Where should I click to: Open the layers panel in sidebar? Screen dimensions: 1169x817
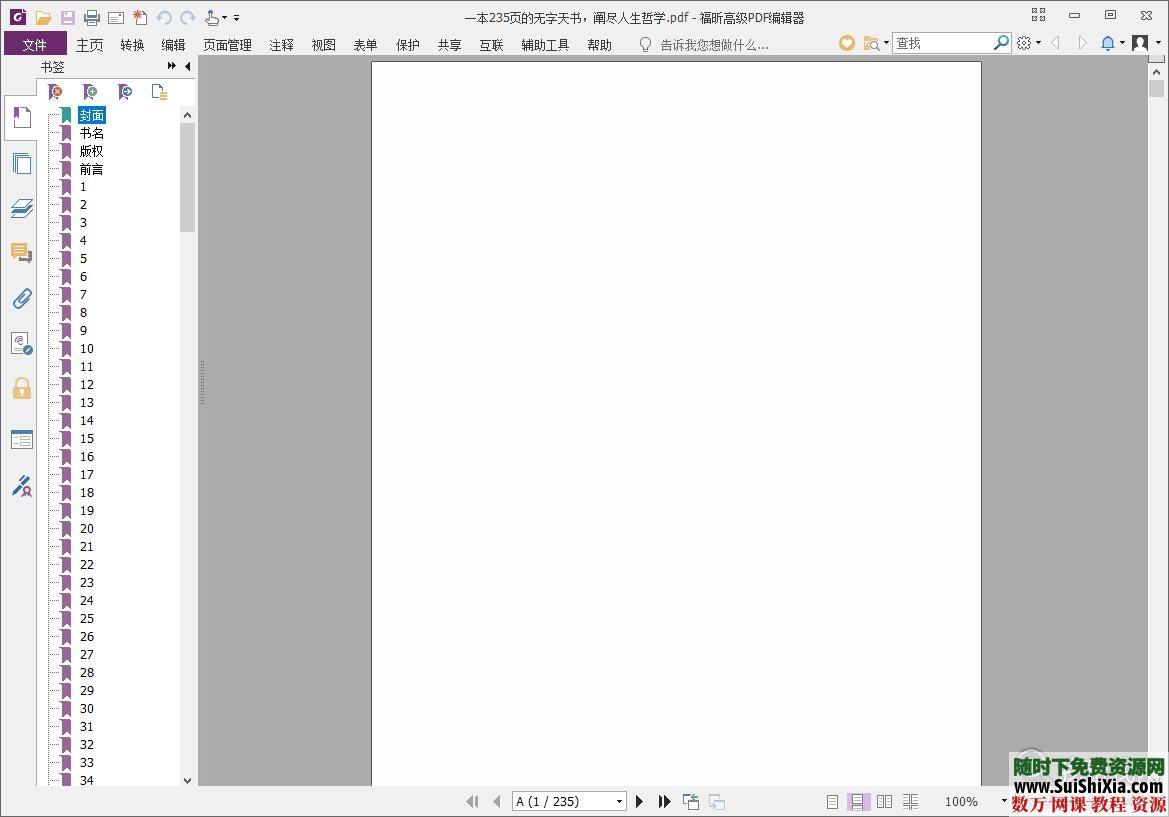pyautogui.click(x=22, y=208)
